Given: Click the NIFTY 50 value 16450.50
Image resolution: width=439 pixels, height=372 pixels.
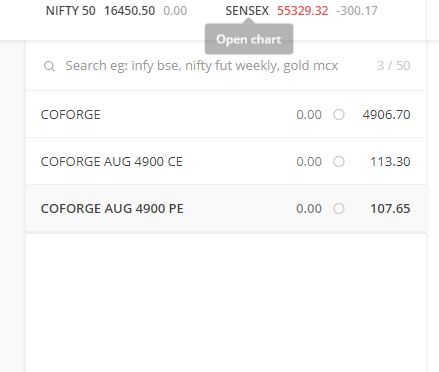Looking at the screenshot, I should pyautogui.click(x=129, y=11).
